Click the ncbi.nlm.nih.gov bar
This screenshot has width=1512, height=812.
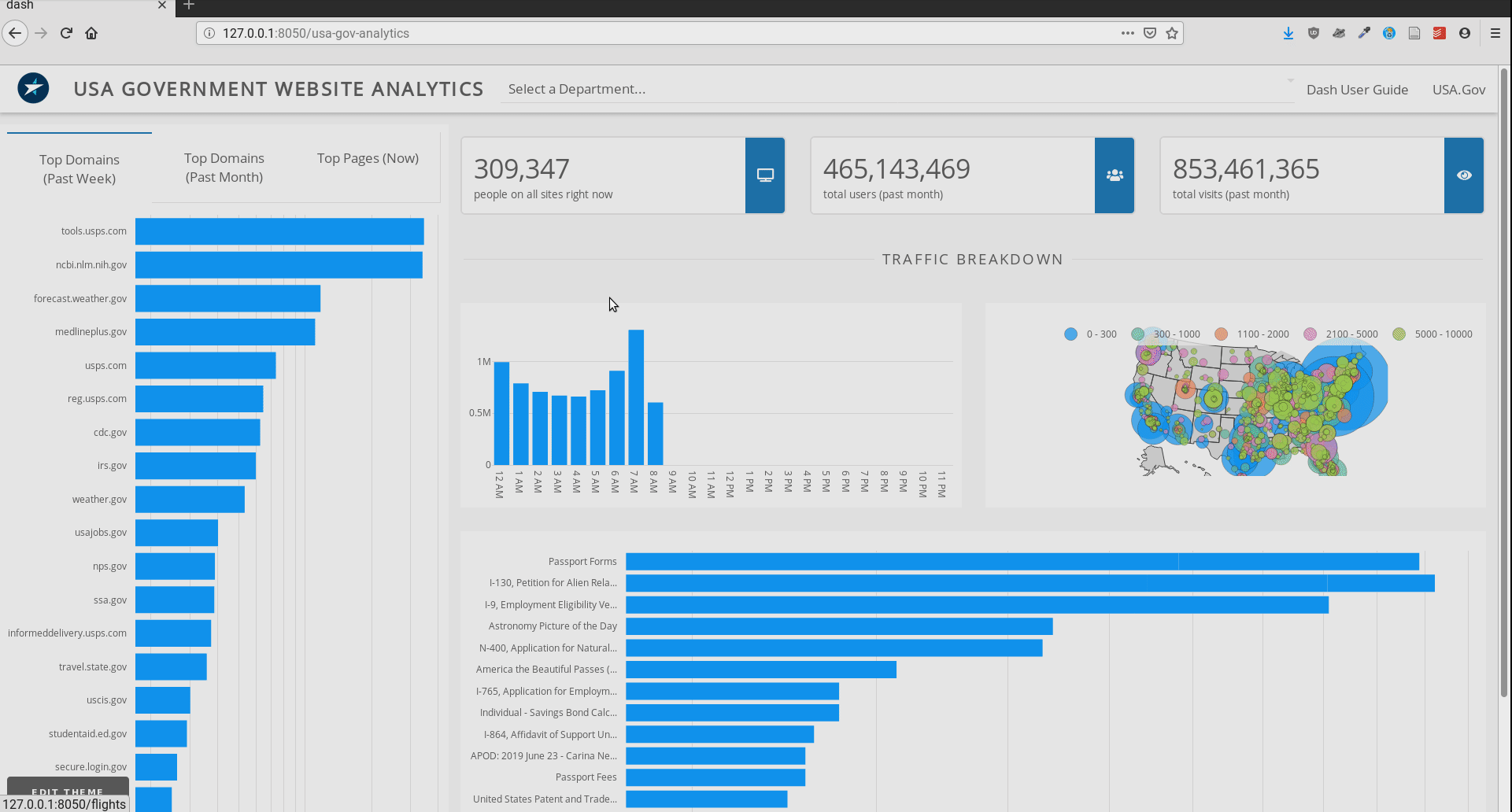[279, 264]
